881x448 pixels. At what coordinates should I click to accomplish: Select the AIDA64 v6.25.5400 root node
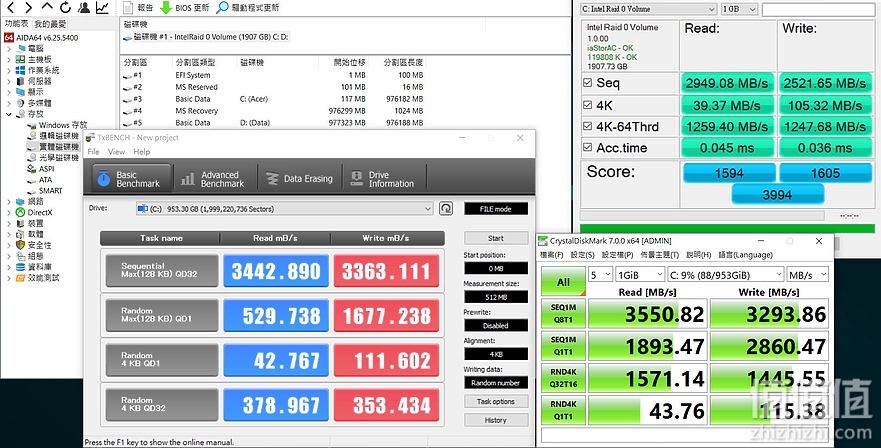coord(42,38)
